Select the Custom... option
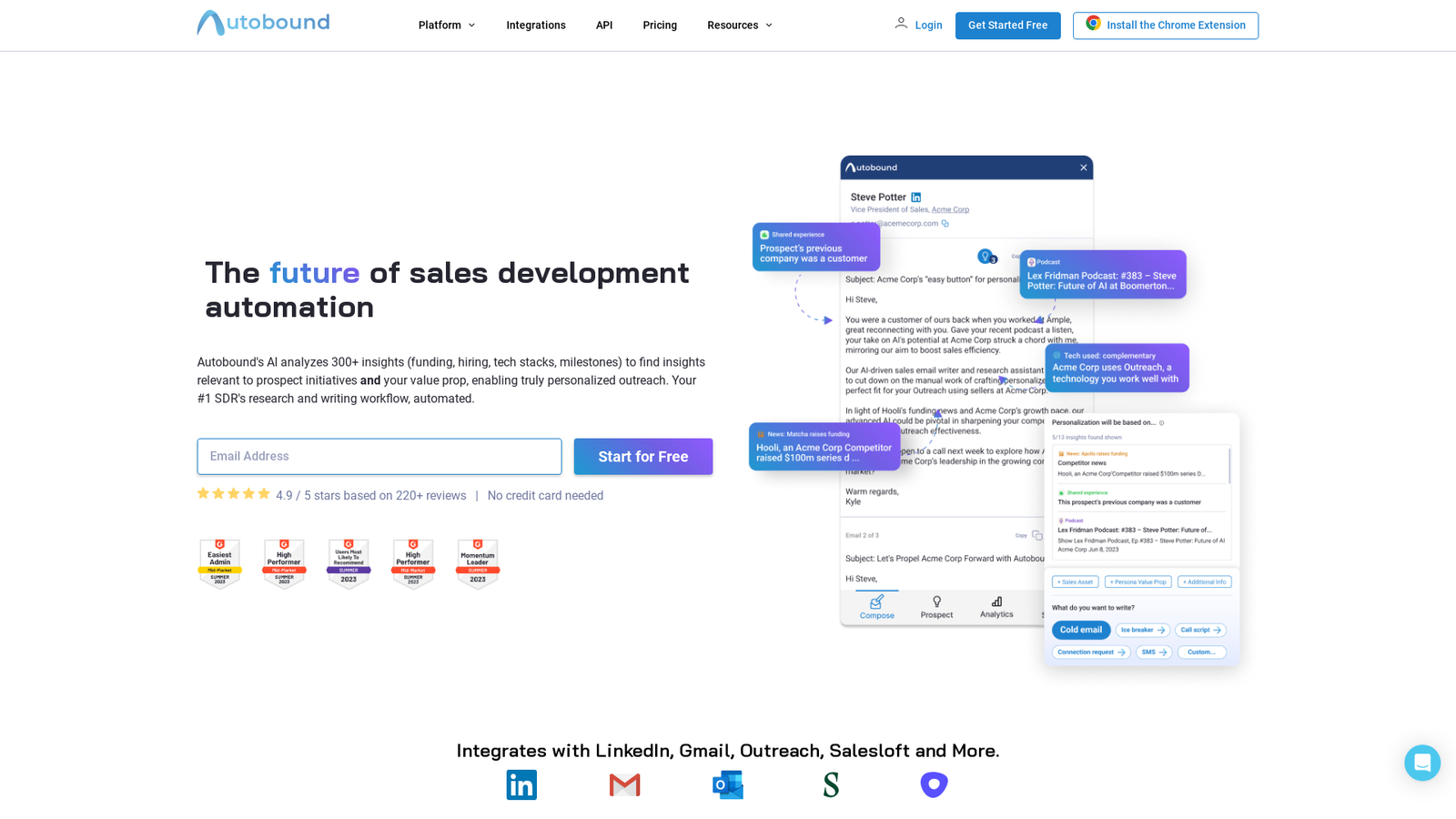 pyautogui.click(x=1201, y=652)
